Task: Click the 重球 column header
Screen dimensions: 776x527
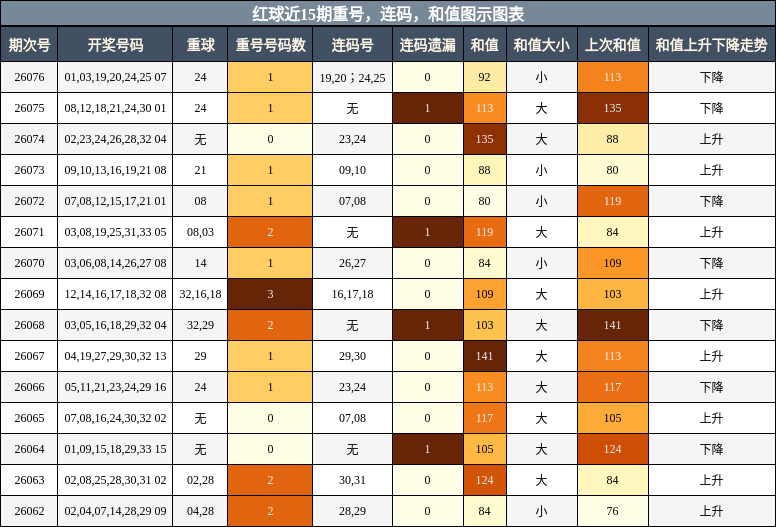Action: coord(200,45)
